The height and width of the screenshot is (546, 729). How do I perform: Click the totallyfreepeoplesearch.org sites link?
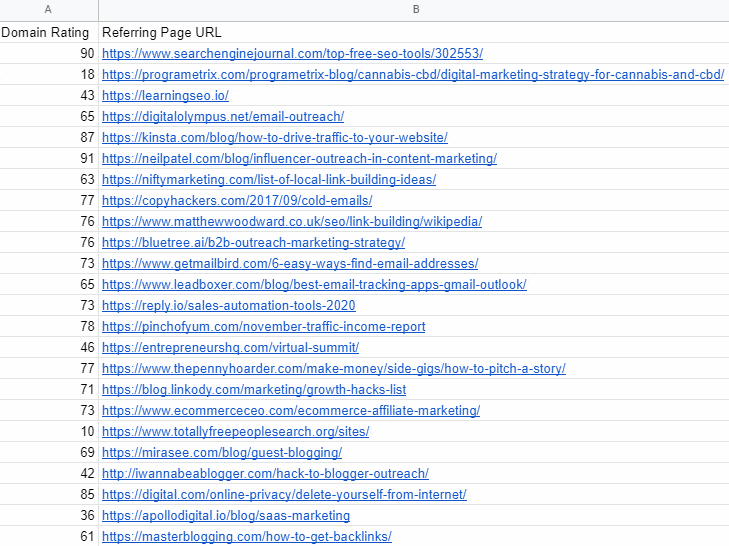pyautogui.click(x=236, y=431)
